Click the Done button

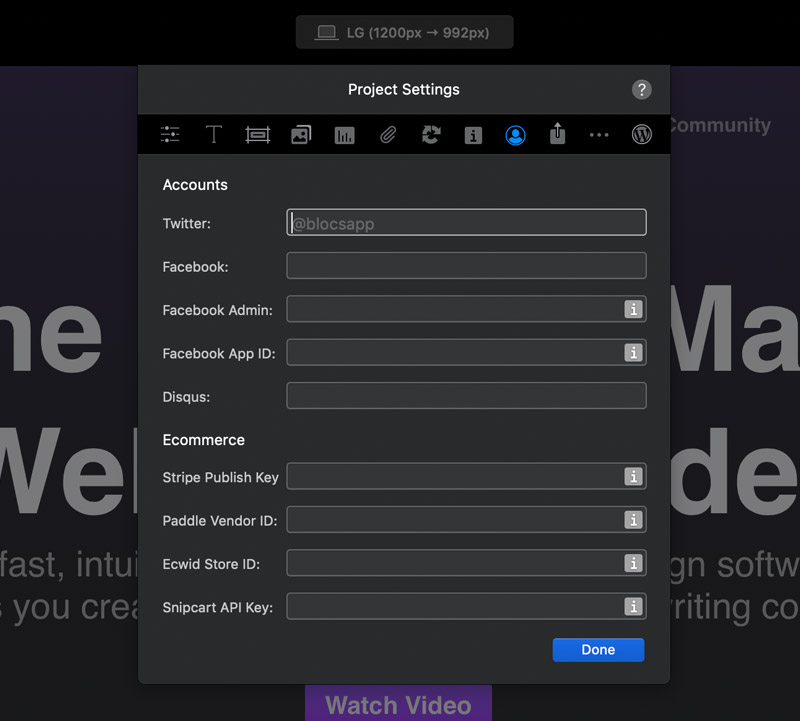tap(598, 650)
